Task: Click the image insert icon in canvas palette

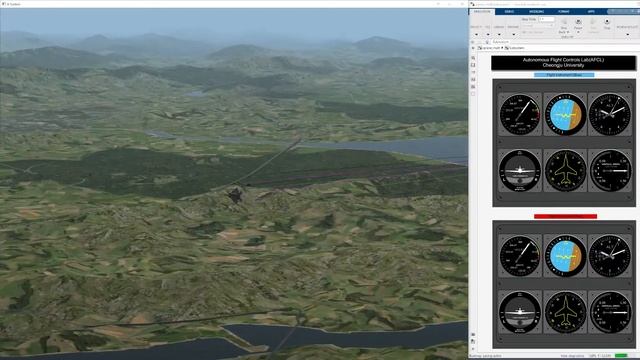Action: point(473,87)
